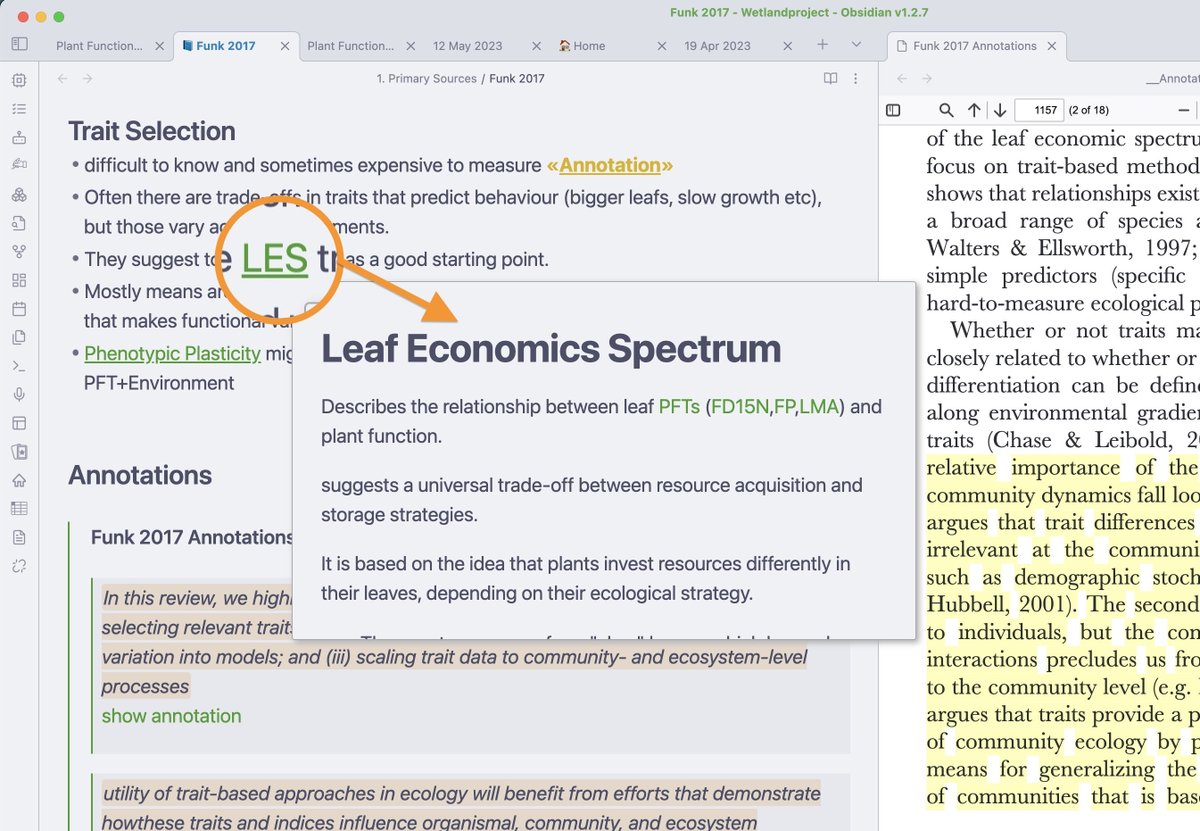Switch to the Home tab
1200x831 pixels.
[x=589, y=46]
